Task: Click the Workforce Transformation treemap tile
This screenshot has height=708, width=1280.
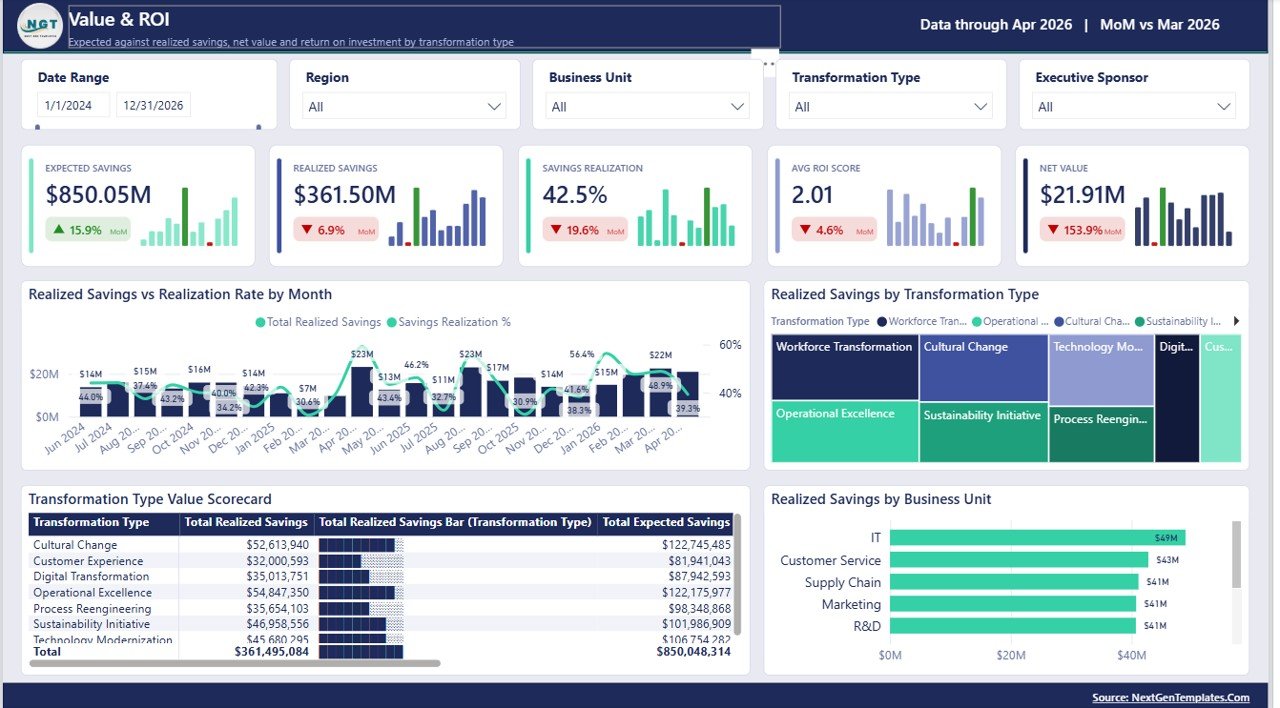Action: tap(845, 367)
